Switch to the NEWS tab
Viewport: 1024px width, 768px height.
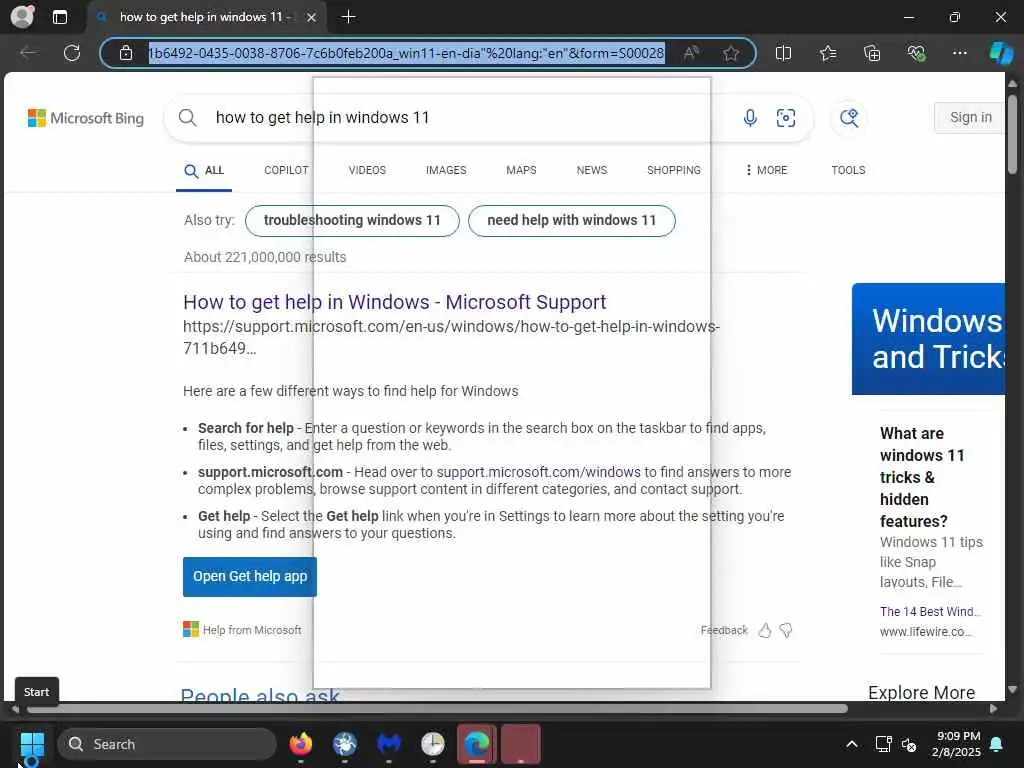coord(592,170)
